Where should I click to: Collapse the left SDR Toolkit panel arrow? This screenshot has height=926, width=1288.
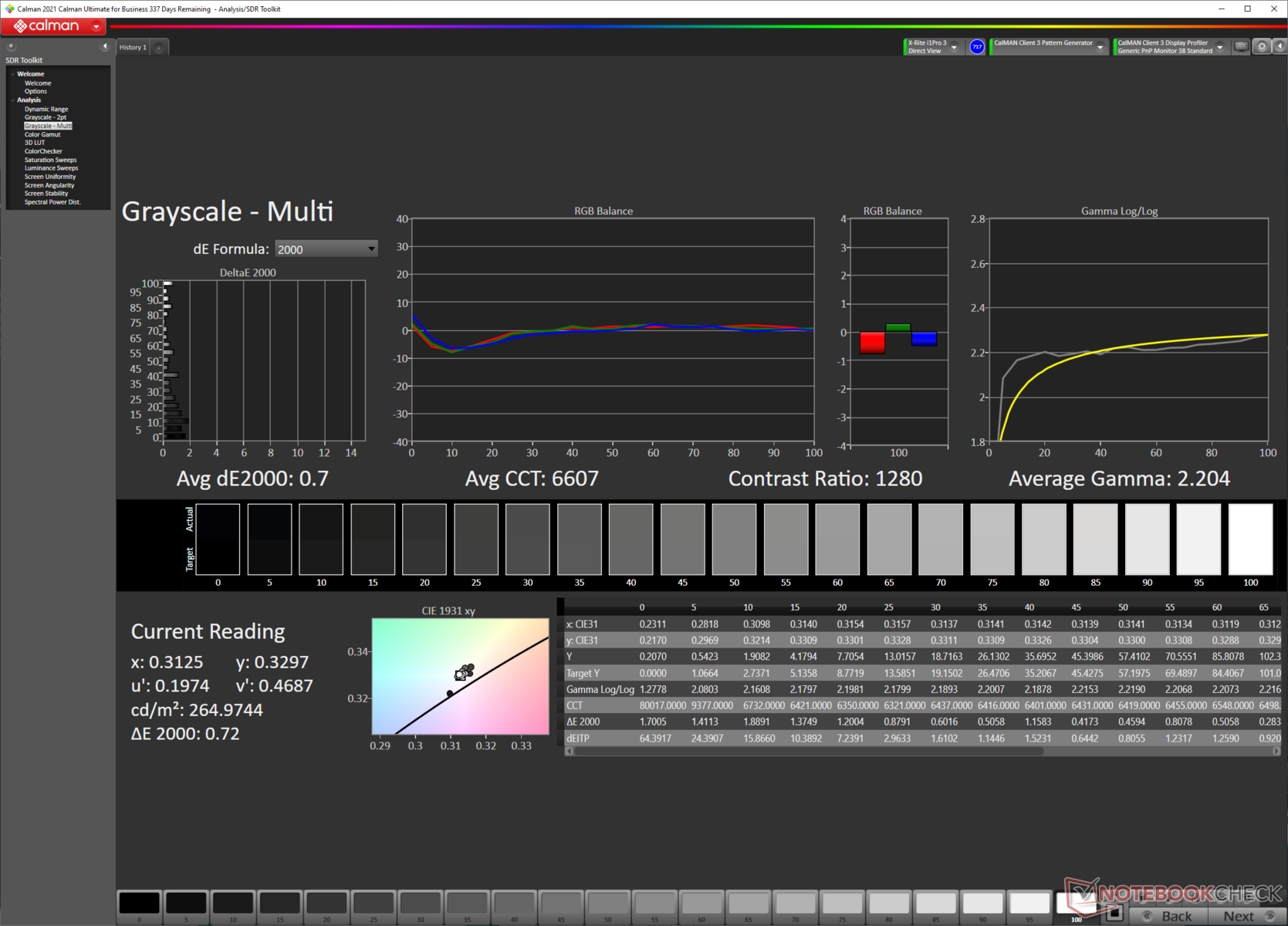tap(105, 47)
